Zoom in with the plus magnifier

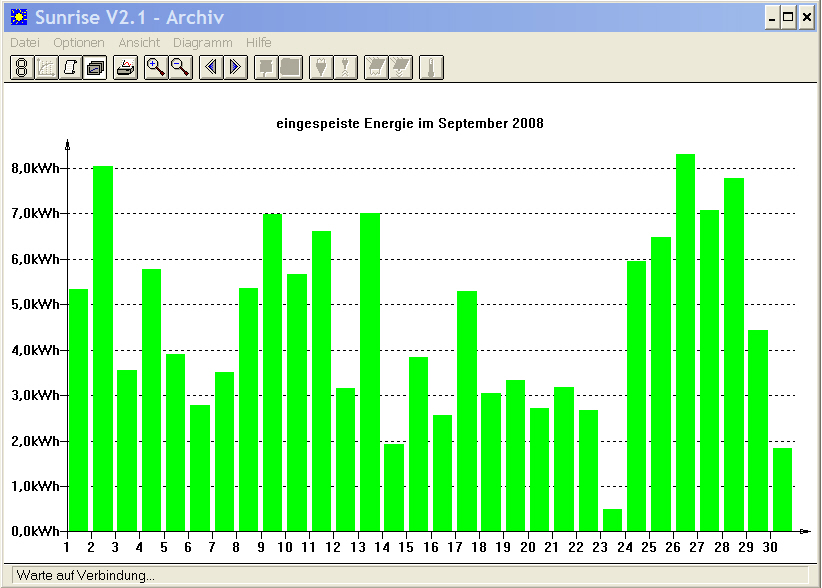click(156, 68)
